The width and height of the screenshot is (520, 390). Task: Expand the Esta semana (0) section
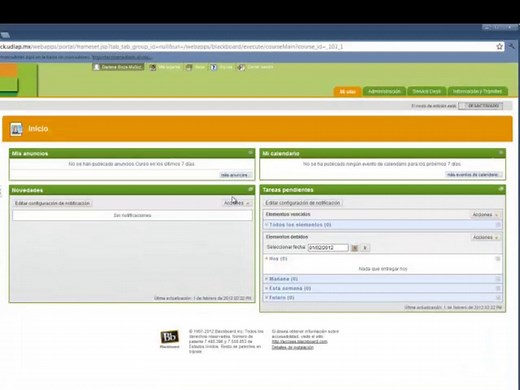tap(288, 288)
